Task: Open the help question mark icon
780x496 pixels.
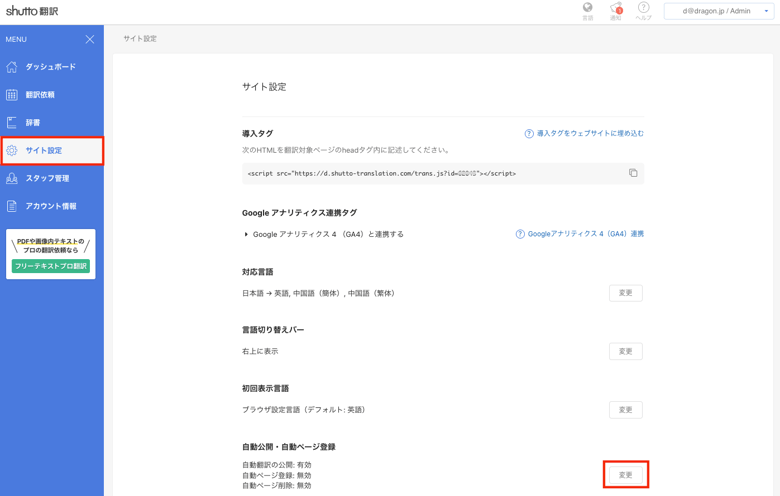Action: (x=643, y=7)
